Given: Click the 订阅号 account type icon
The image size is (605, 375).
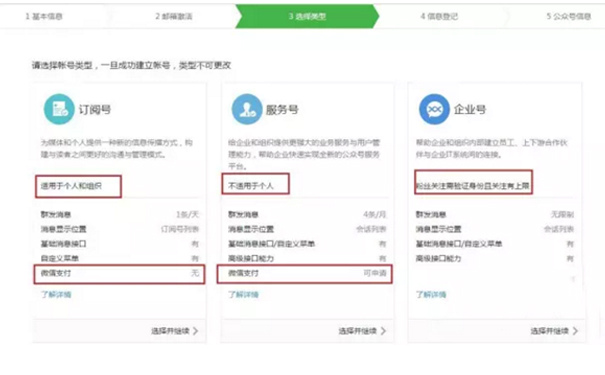Looking at the screenshot, I should tap(59, 110).
